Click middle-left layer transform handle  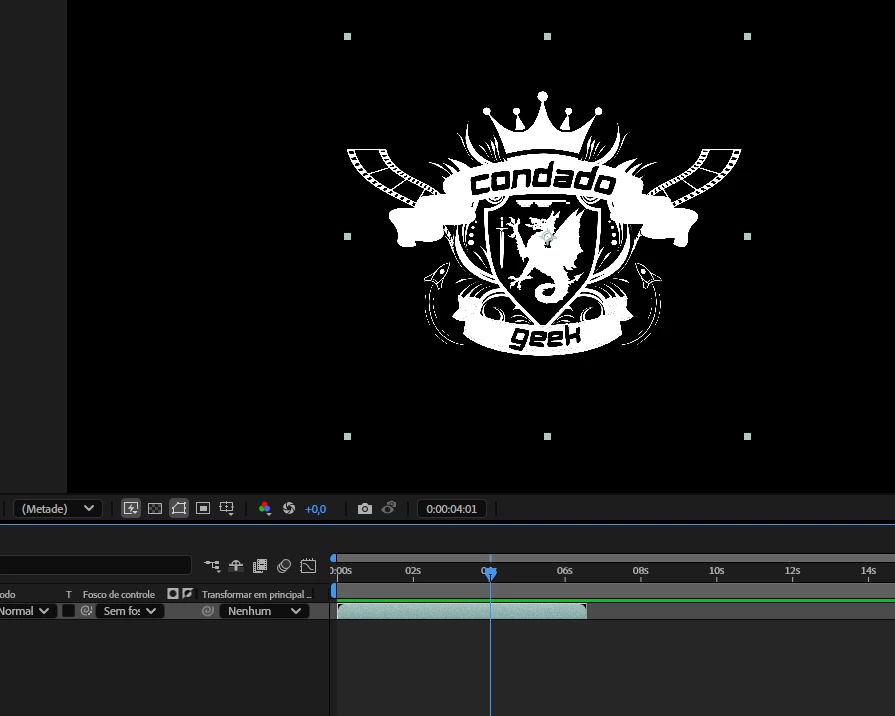click(x=348, y=236)
